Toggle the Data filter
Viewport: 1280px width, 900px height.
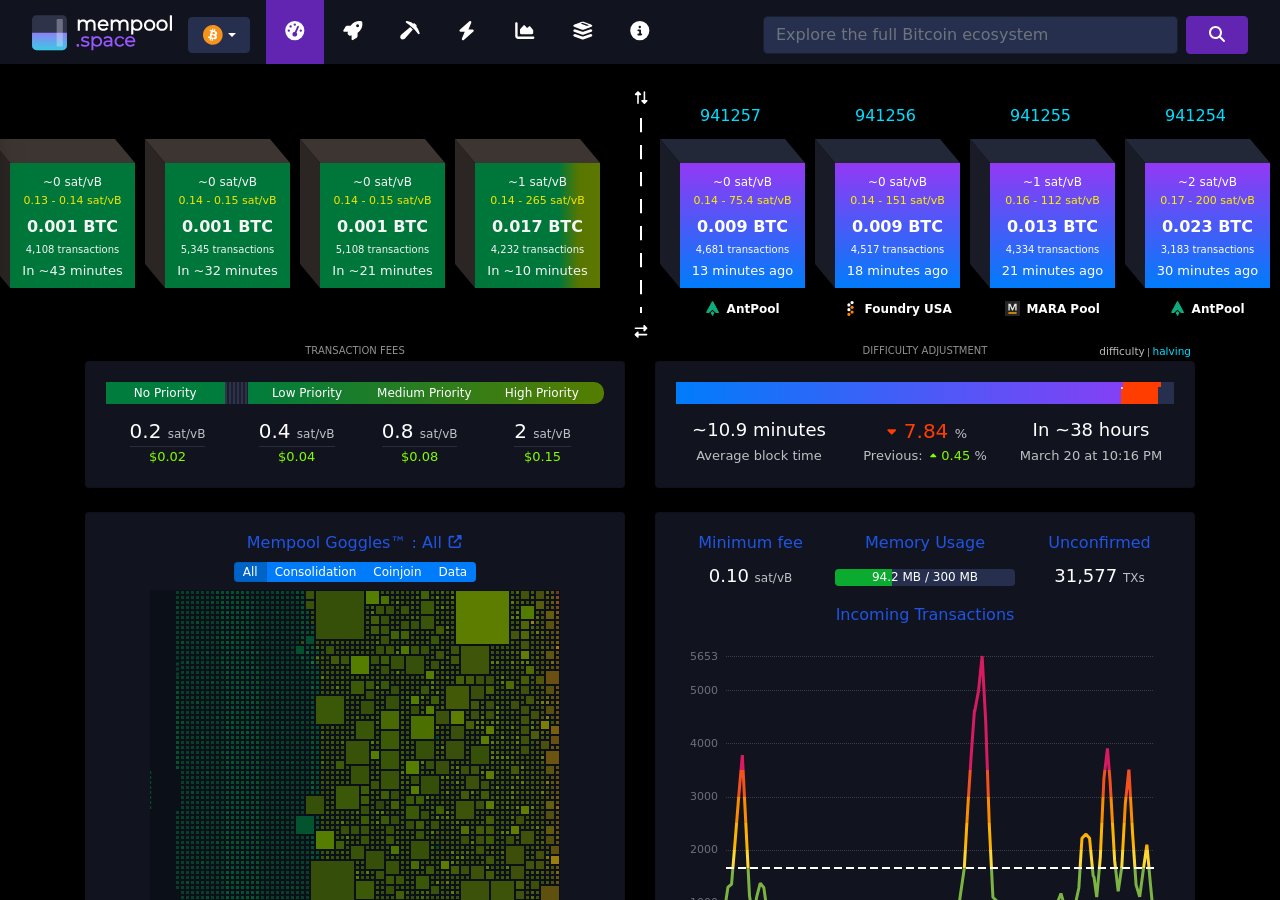click(452, 572)
